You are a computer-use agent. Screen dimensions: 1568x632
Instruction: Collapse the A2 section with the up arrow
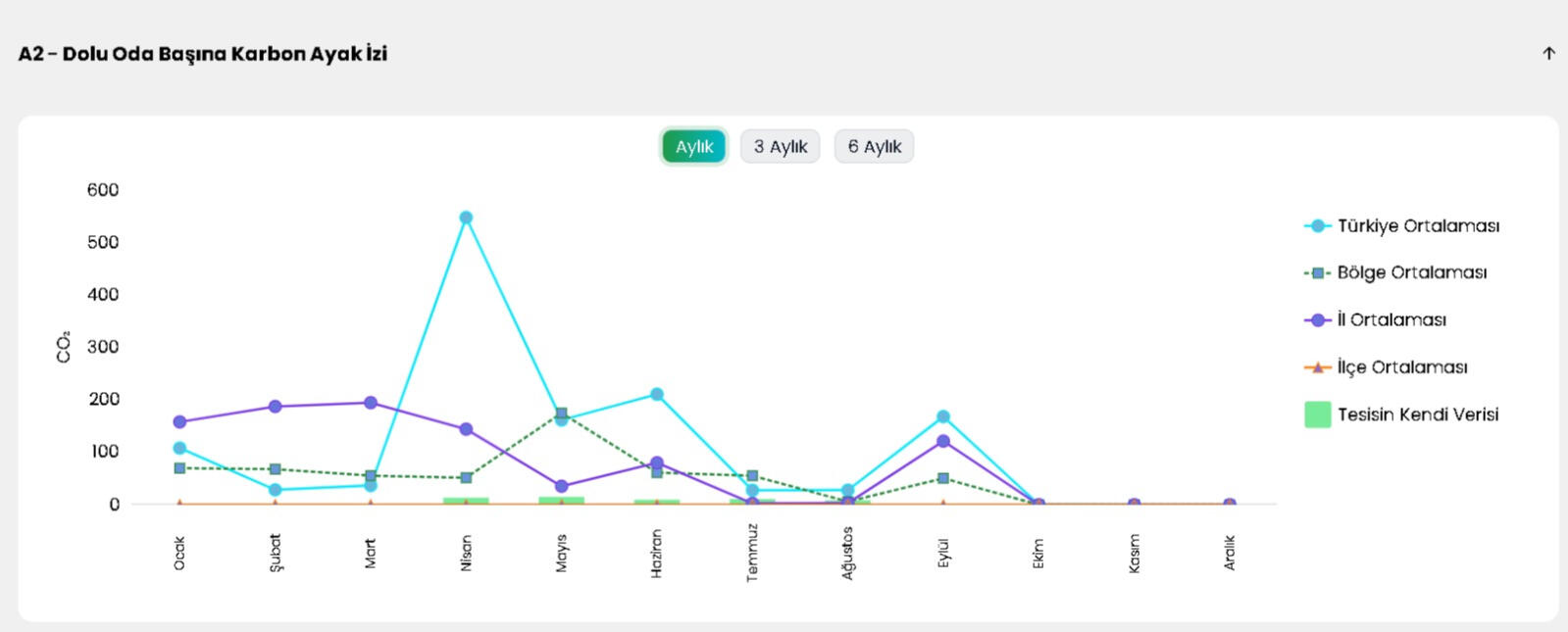(1548, 54)
